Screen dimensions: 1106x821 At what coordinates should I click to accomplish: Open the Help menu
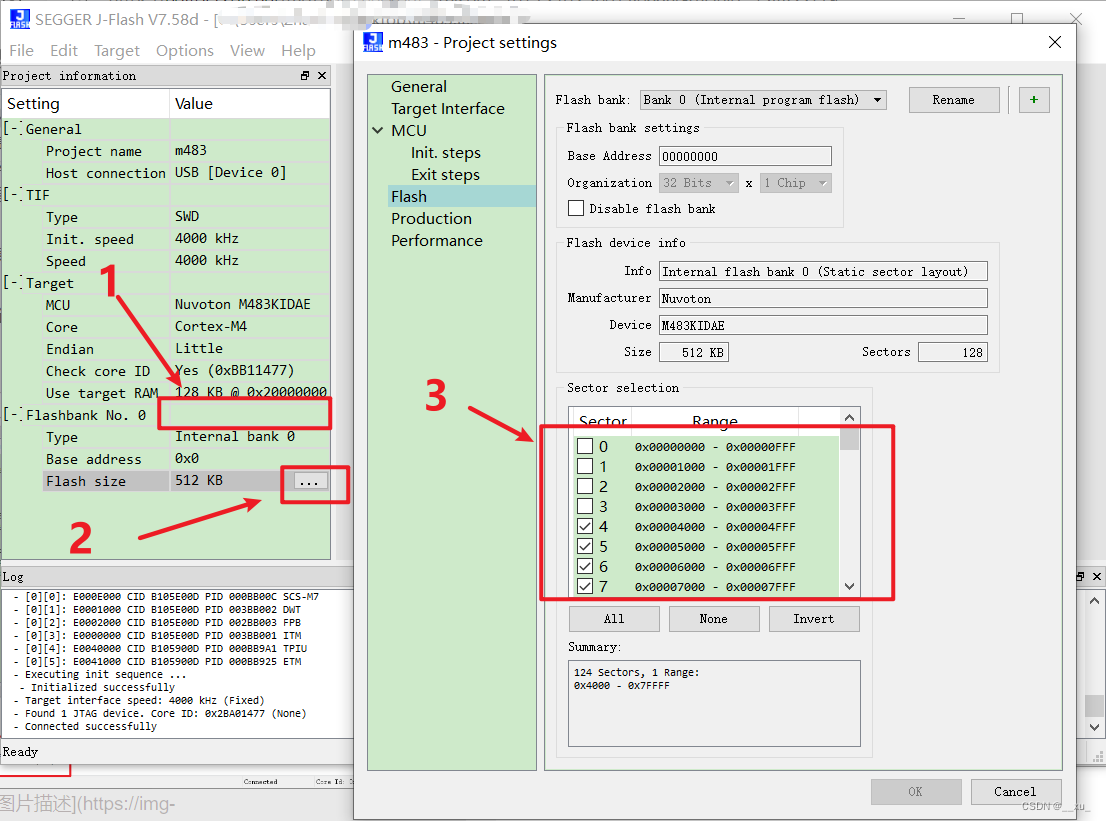[x=298, y=51]
